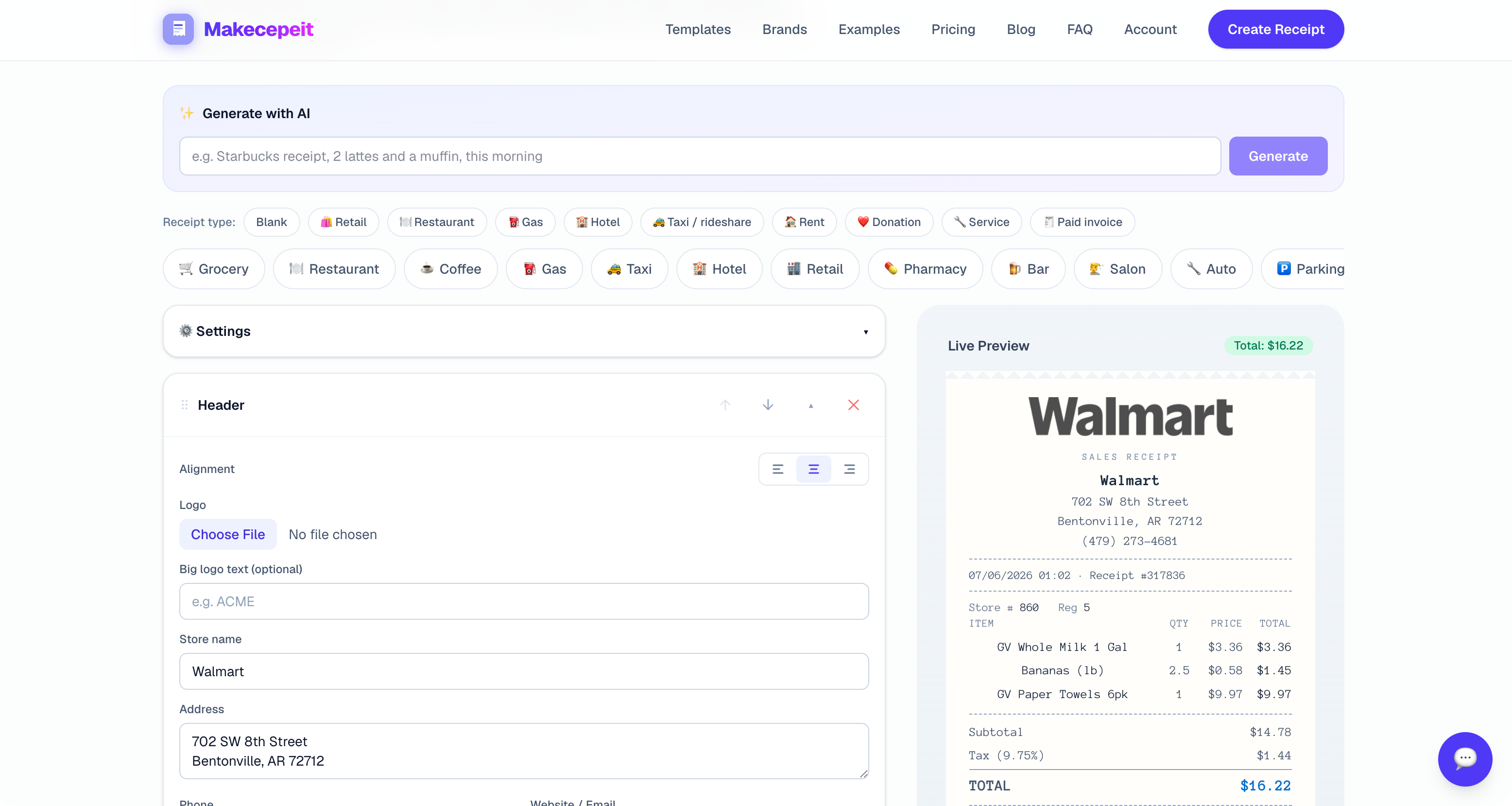The image size is (1512, 806).
Task: Select the Gas receipt type chip
Action: coord(525,222)
